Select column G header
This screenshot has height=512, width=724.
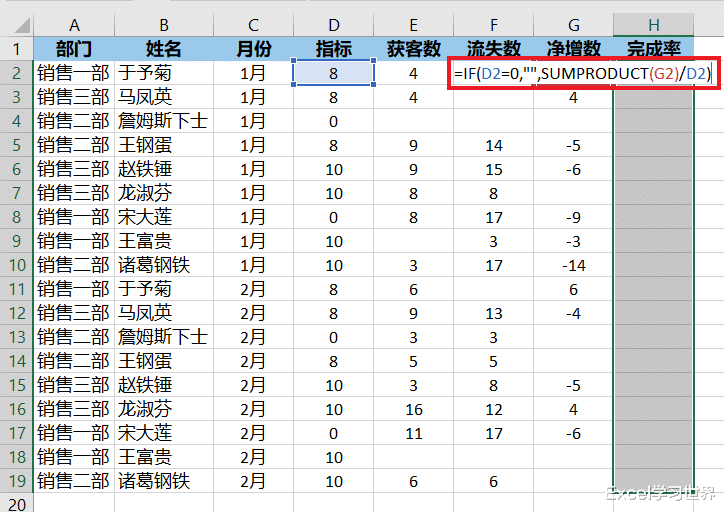click(x=573, y=25)
